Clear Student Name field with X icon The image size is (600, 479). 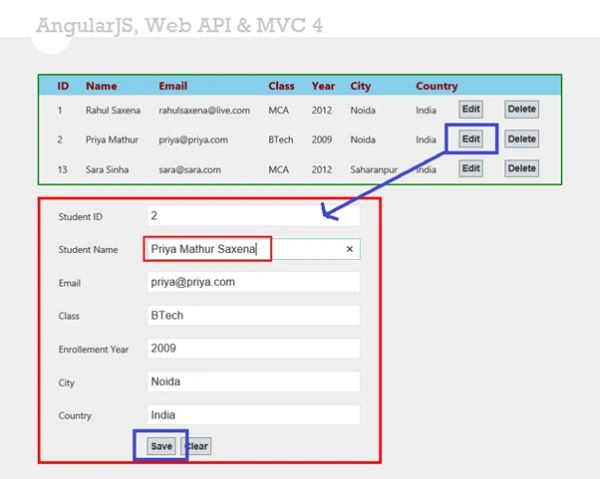click(349, 249)
